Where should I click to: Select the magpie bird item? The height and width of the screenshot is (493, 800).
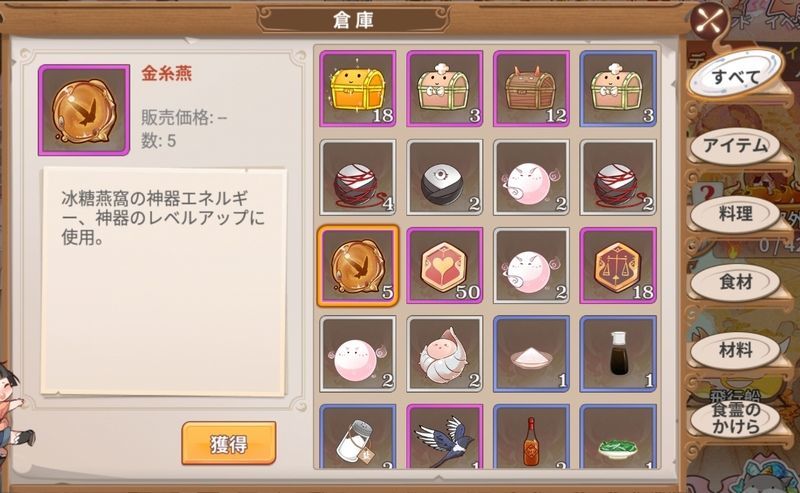pyautogui.click(x=444, y=436)
